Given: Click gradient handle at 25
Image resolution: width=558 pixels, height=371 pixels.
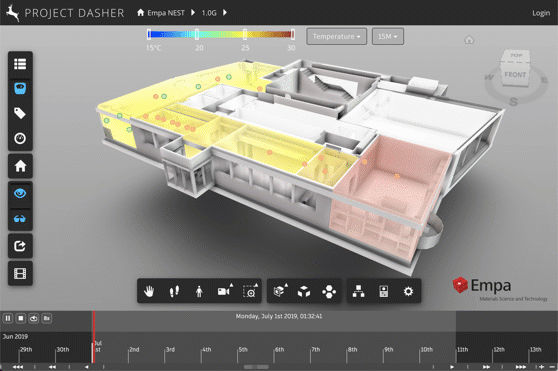Looking at the screenshot, I should [x=245, y=34].
